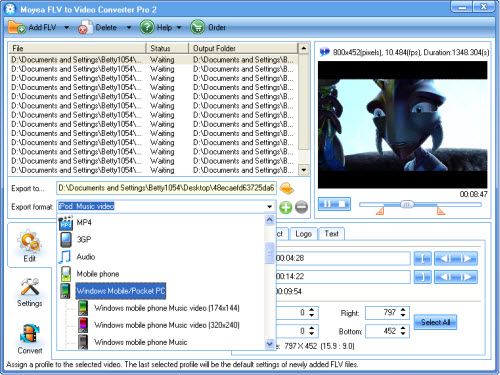Viewport: 500px width, 375px height.
Task: Click the start time field 00:04:28
Action: (x=342, y=258)
